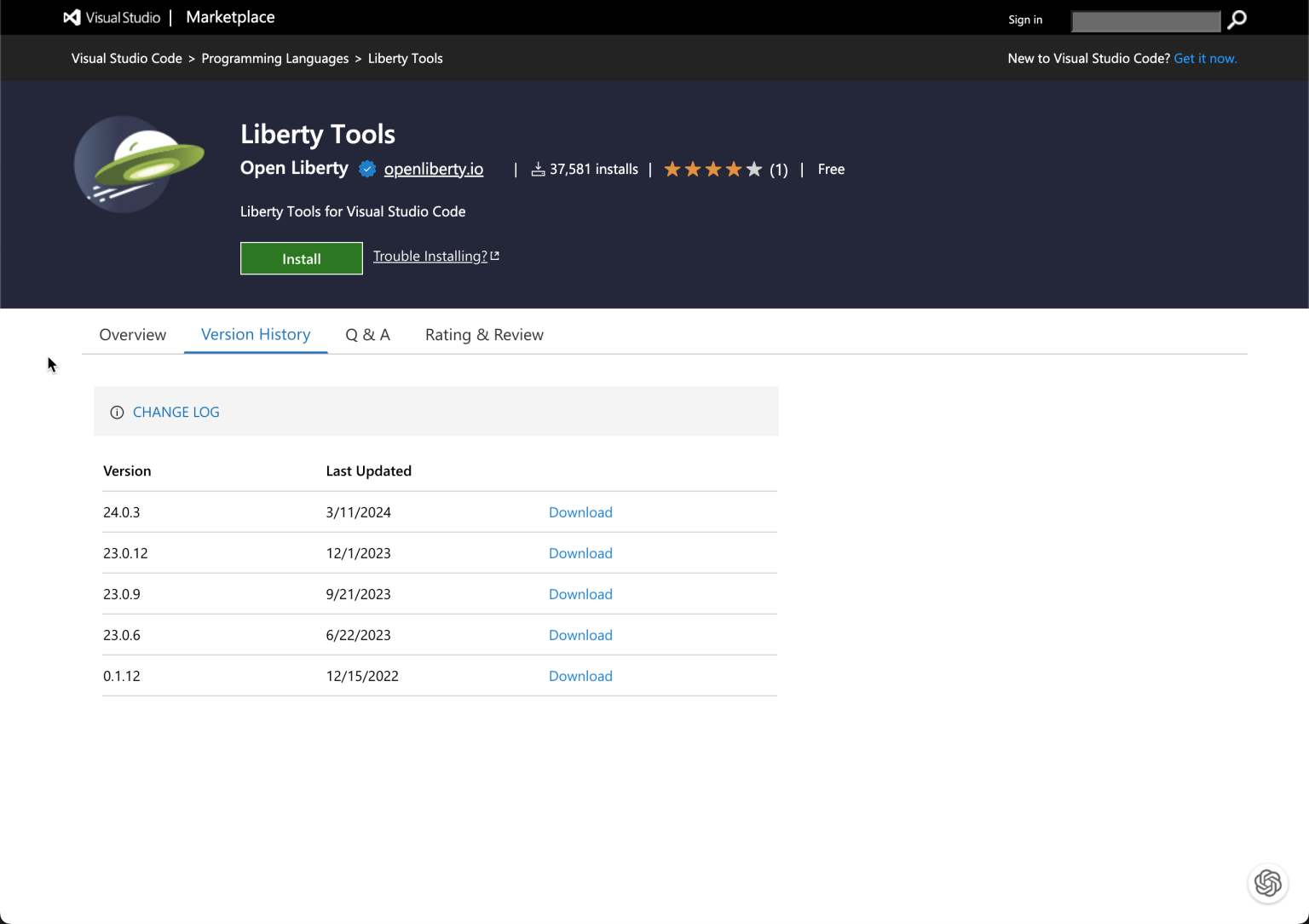Click the info icon next to CHANGE LOG

[x=117, y=412]
